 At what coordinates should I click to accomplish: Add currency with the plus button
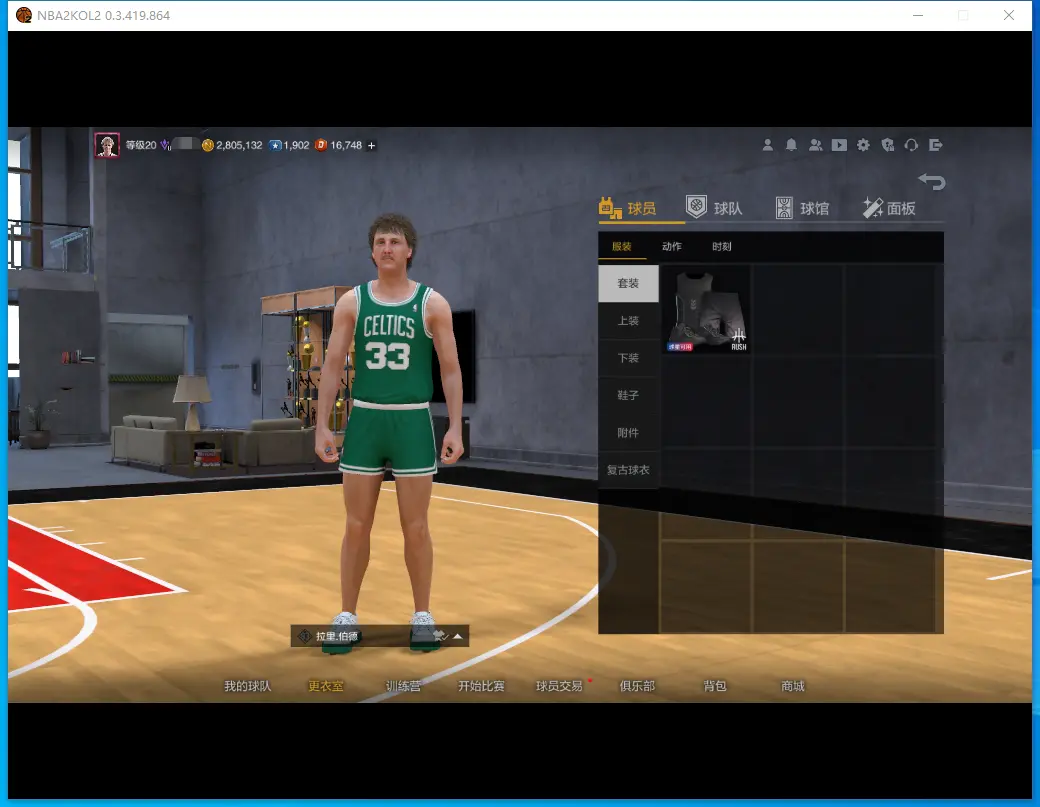click(x=371, y=145)
